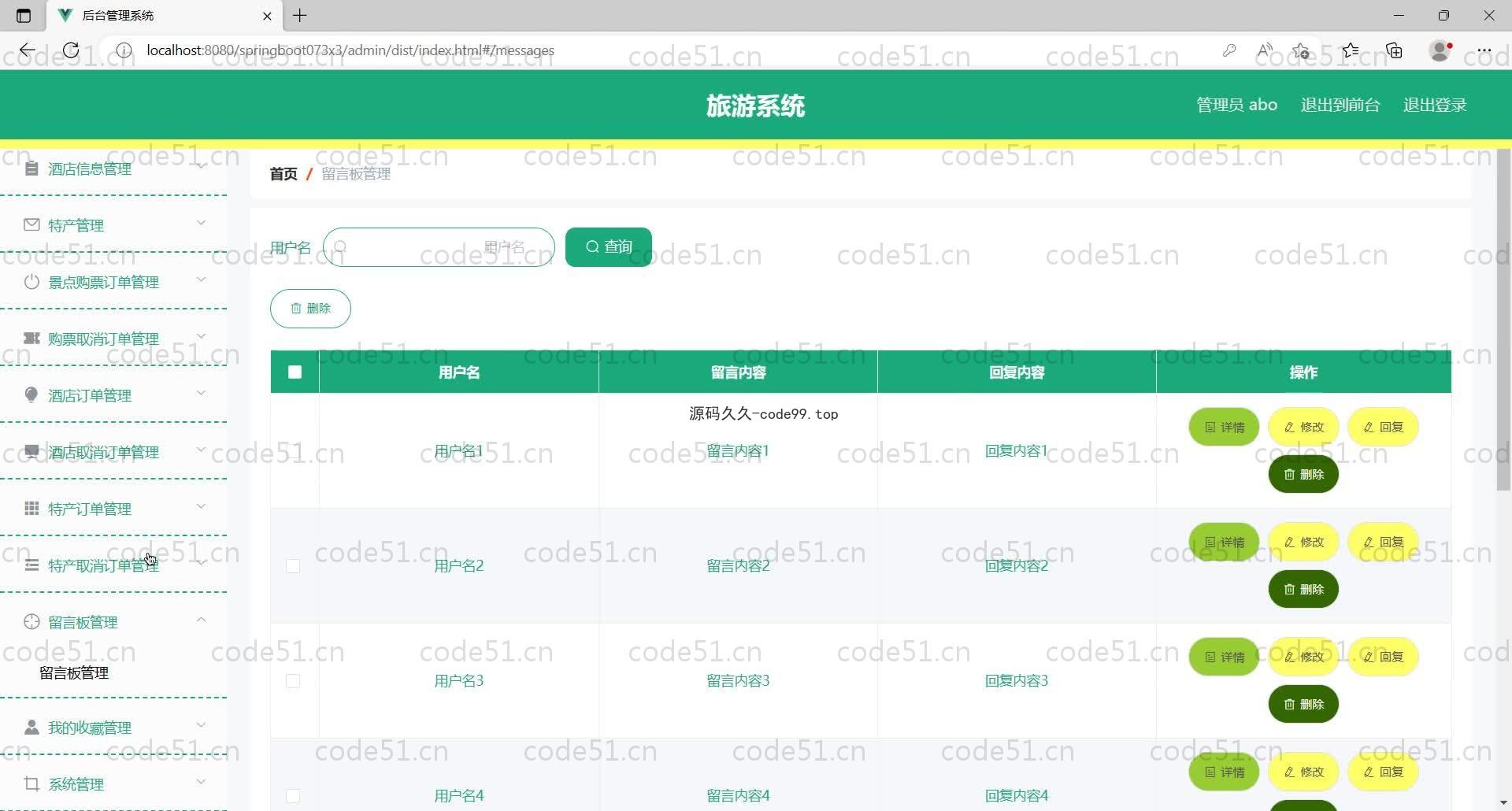Click the site information icon in the address bar
Image resolution: width=1512 pixels, height=811 pixels.
tap(124, 50)
